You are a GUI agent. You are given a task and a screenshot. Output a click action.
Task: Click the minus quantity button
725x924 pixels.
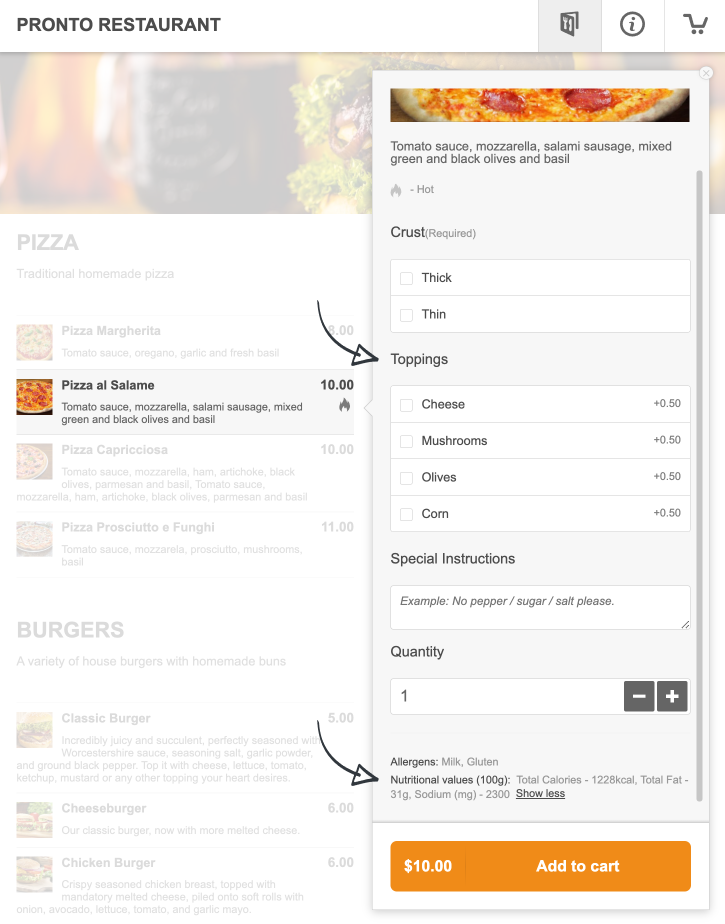(x=639, y=697)
